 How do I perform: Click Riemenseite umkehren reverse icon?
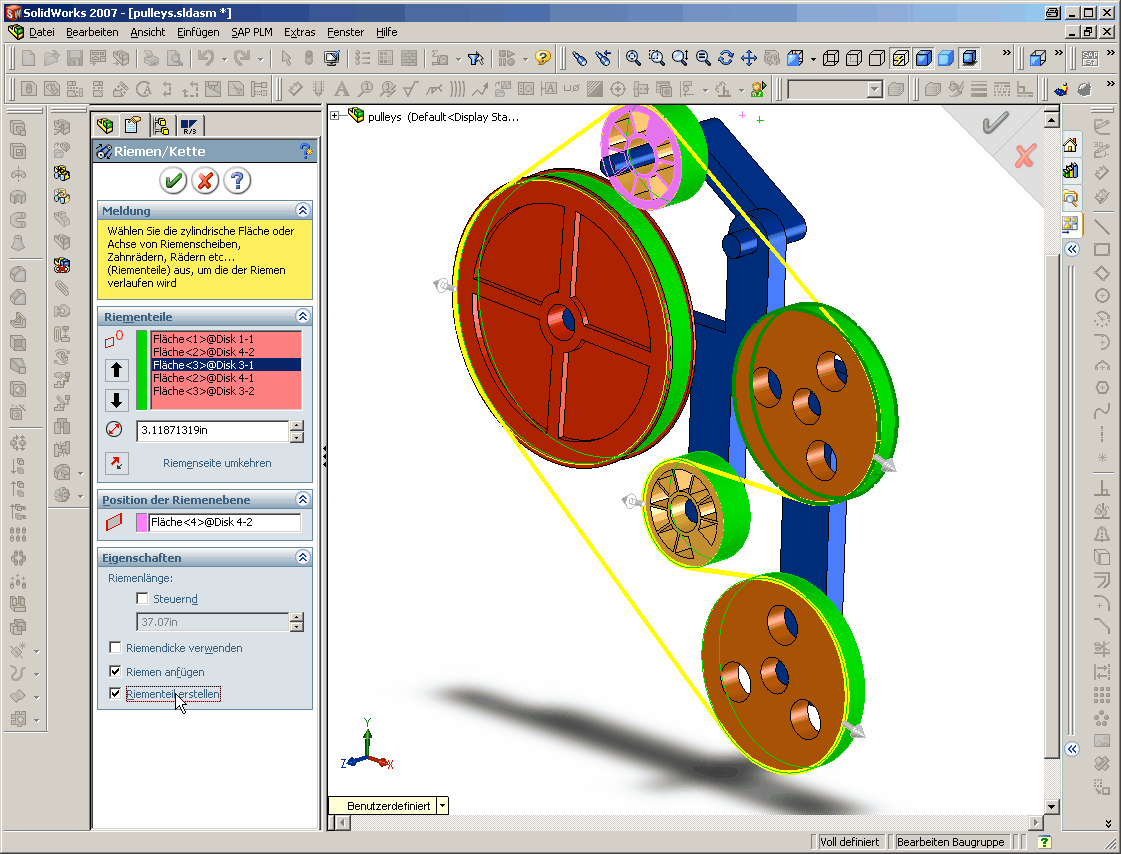pos(116,462)
